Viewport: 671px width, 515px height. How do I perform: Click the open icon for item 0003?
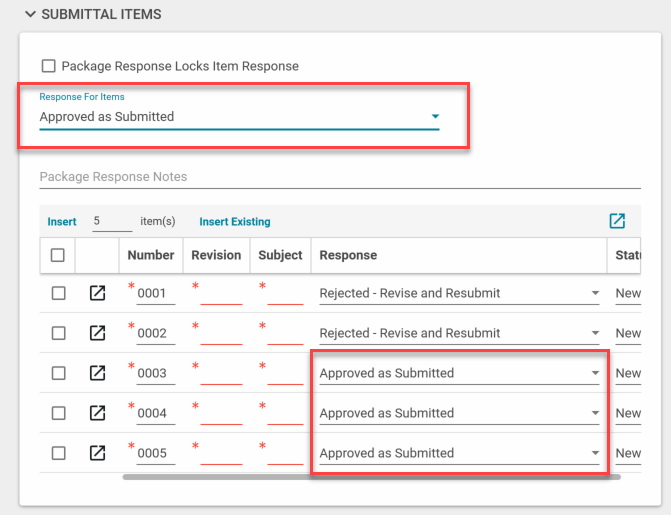97,373
